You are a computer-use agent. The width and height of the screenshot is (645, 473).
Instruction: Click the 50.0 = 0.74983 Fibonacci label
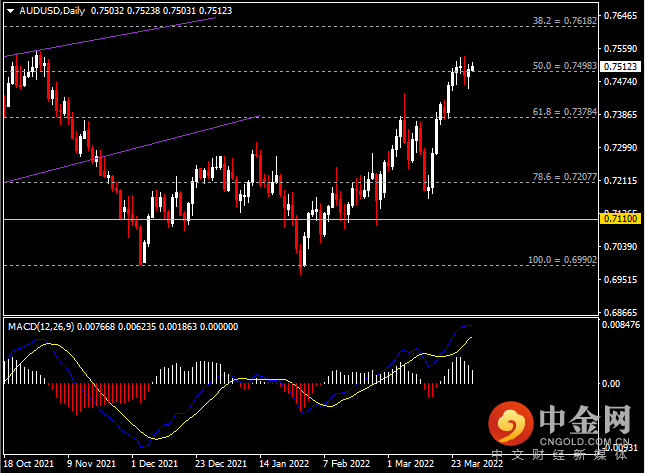click(564, 66)
